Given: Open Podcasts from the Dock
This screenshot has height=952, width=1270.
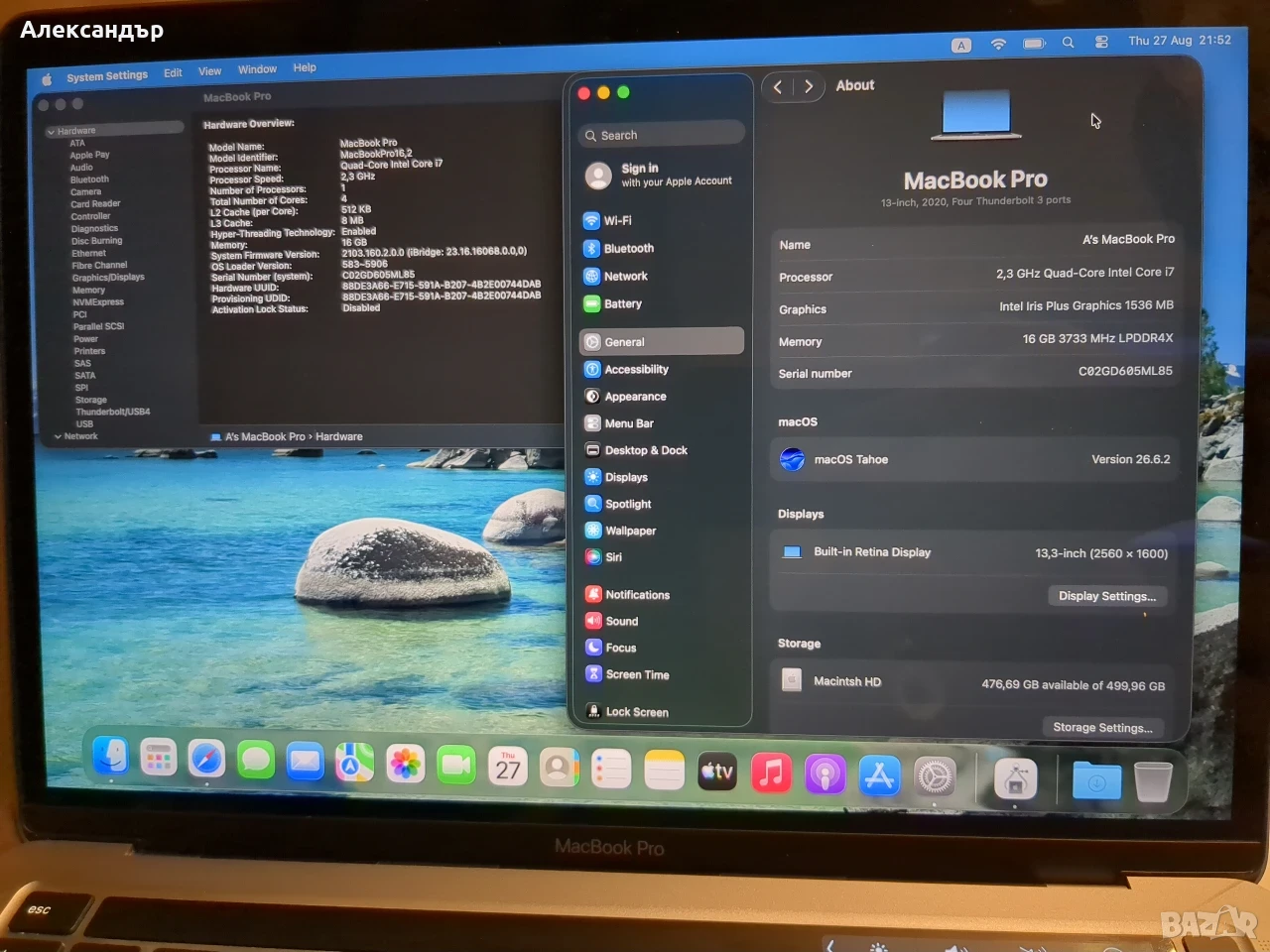Looking at the screenshot, I should pos(825,773).
